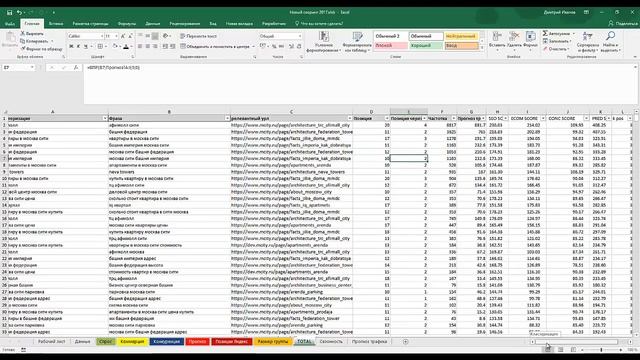The height and width of the screenshot is (360, 640).
Task: Activate the Format Painter (Формат по образцу)
Action: 41,49
